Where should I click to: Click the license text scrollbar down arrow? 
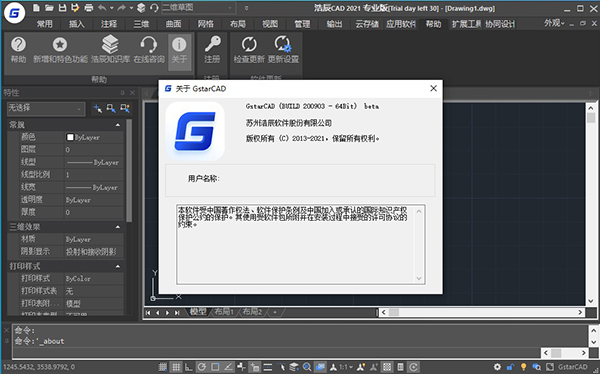click(x=419, y=278)
